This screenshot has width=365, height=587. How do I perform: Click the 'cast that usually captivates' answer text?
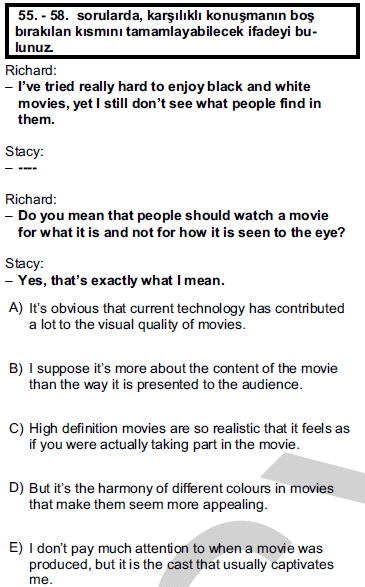[x=181, y=564]
